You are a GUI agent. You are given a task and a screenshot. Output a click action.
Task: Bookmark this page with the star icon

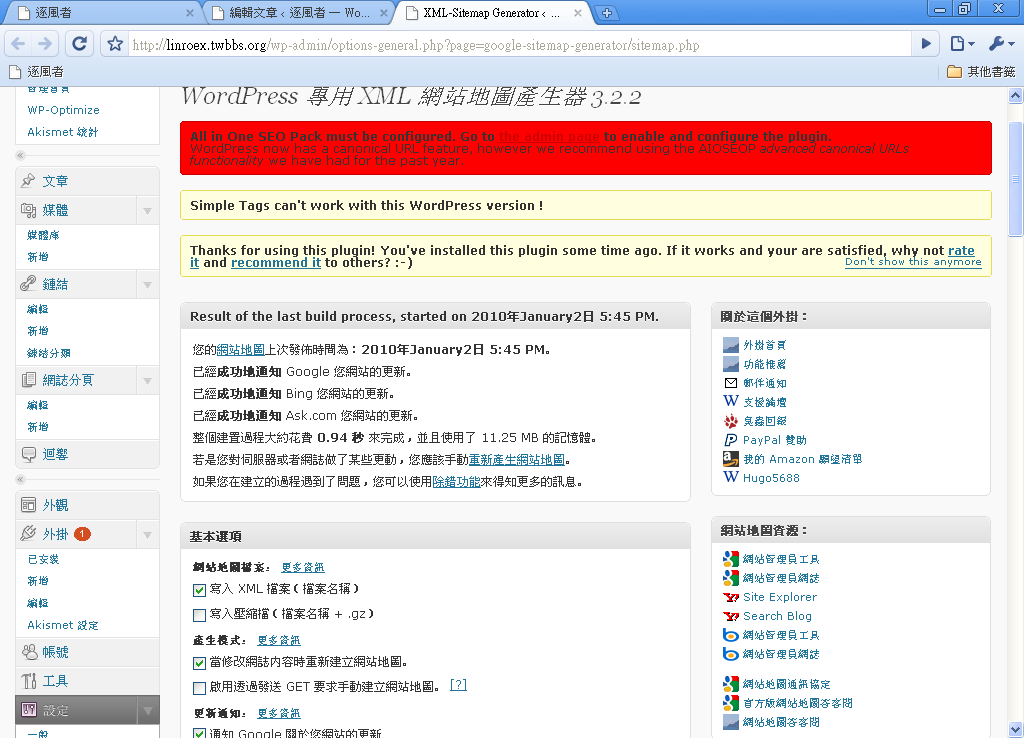click(115, 44)
